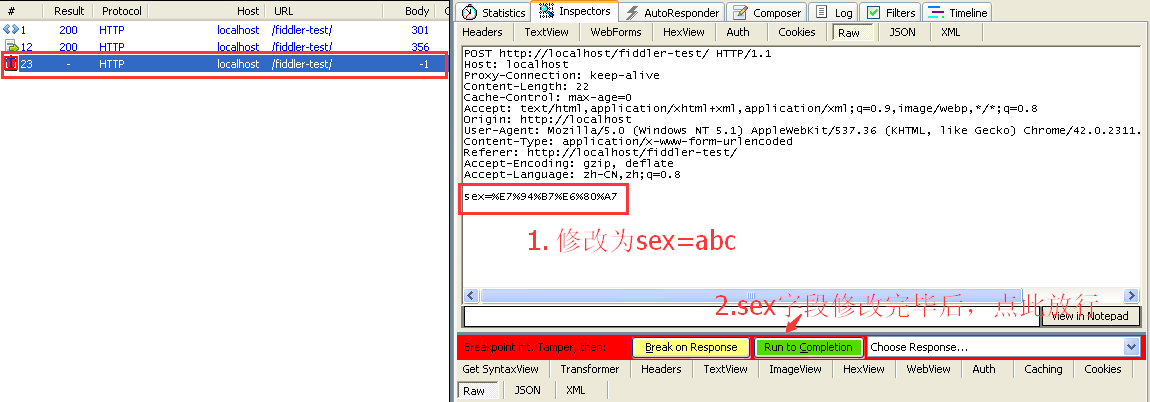Image resolution: width=1150 pixels, height=402 pixels.
Task: Sort sessions by the # column header
Action: tap(22, 11)
